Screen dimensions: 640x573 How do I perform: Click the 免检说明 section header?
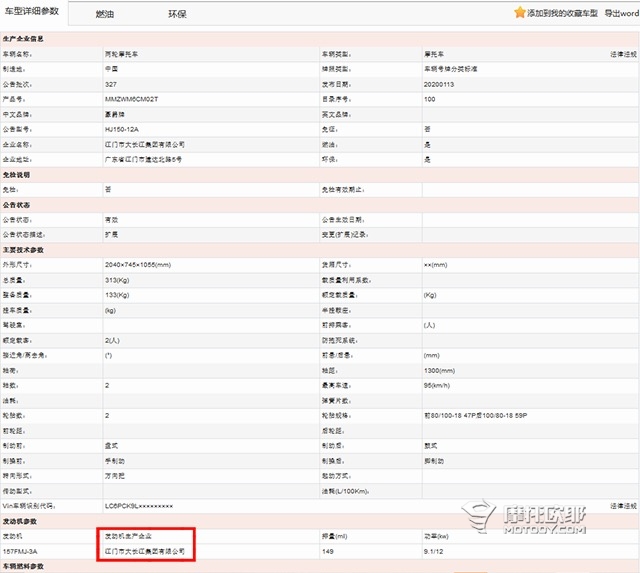(x=16, y=175)
